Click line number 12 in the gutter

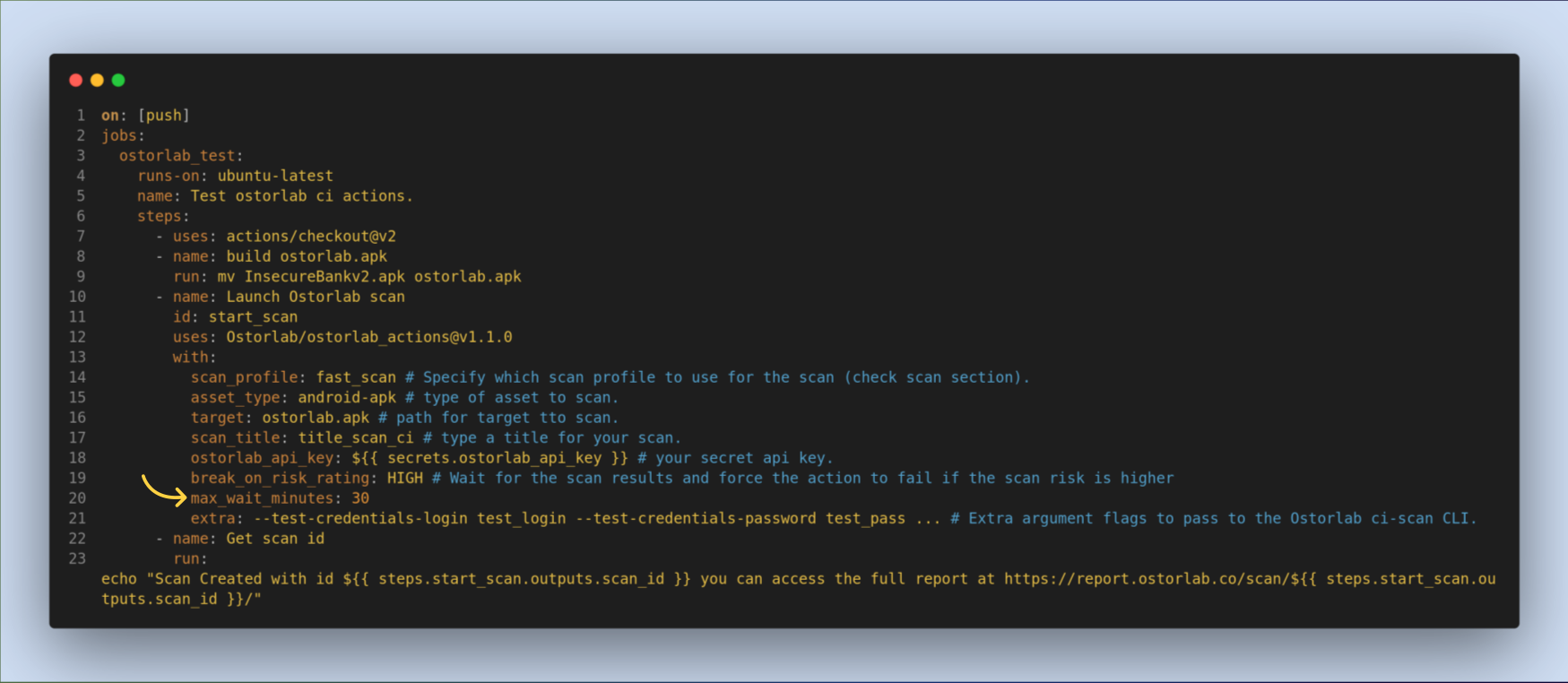click(x=78, y=337)
